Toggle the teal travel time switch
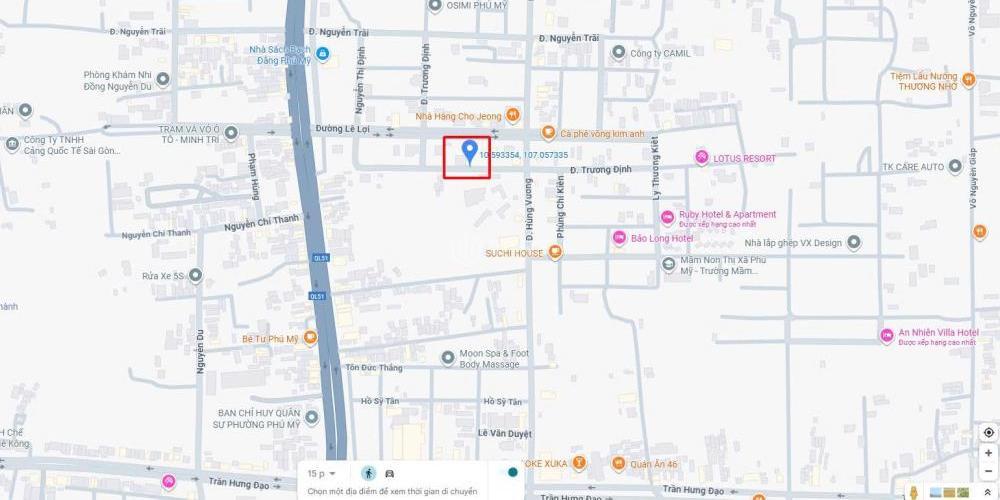Image resolution: width=1000 pixels, height=500 pixels. 513,473
